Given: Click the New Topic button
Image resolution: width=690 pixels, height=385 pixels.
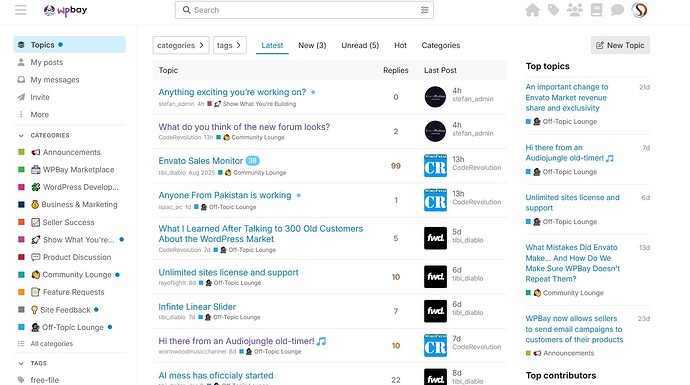Looking at the screenshot, I should tap(620, 45).
